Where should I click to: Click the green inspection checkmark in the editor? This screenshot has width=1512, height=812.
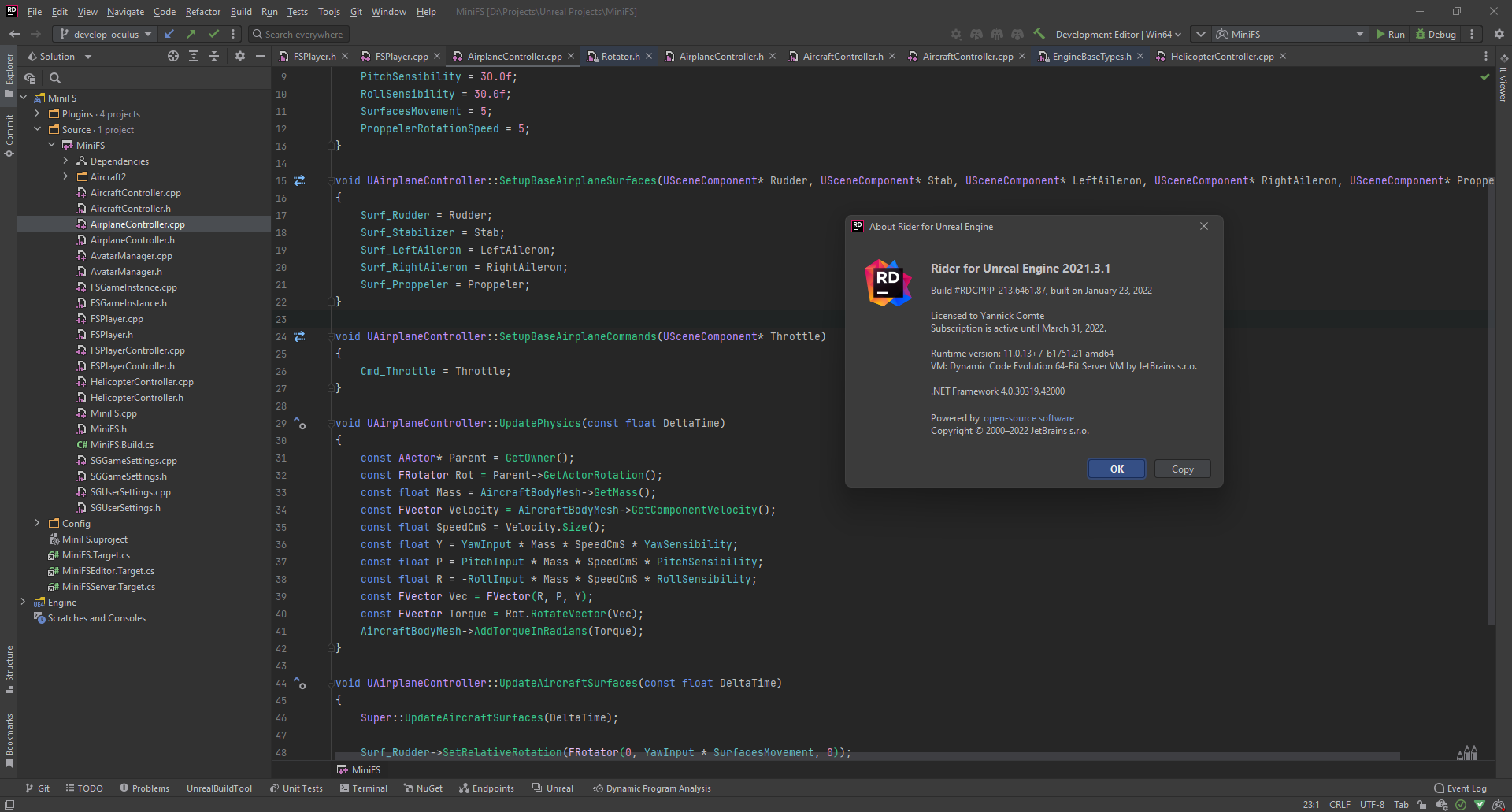tap(1485, 77)
